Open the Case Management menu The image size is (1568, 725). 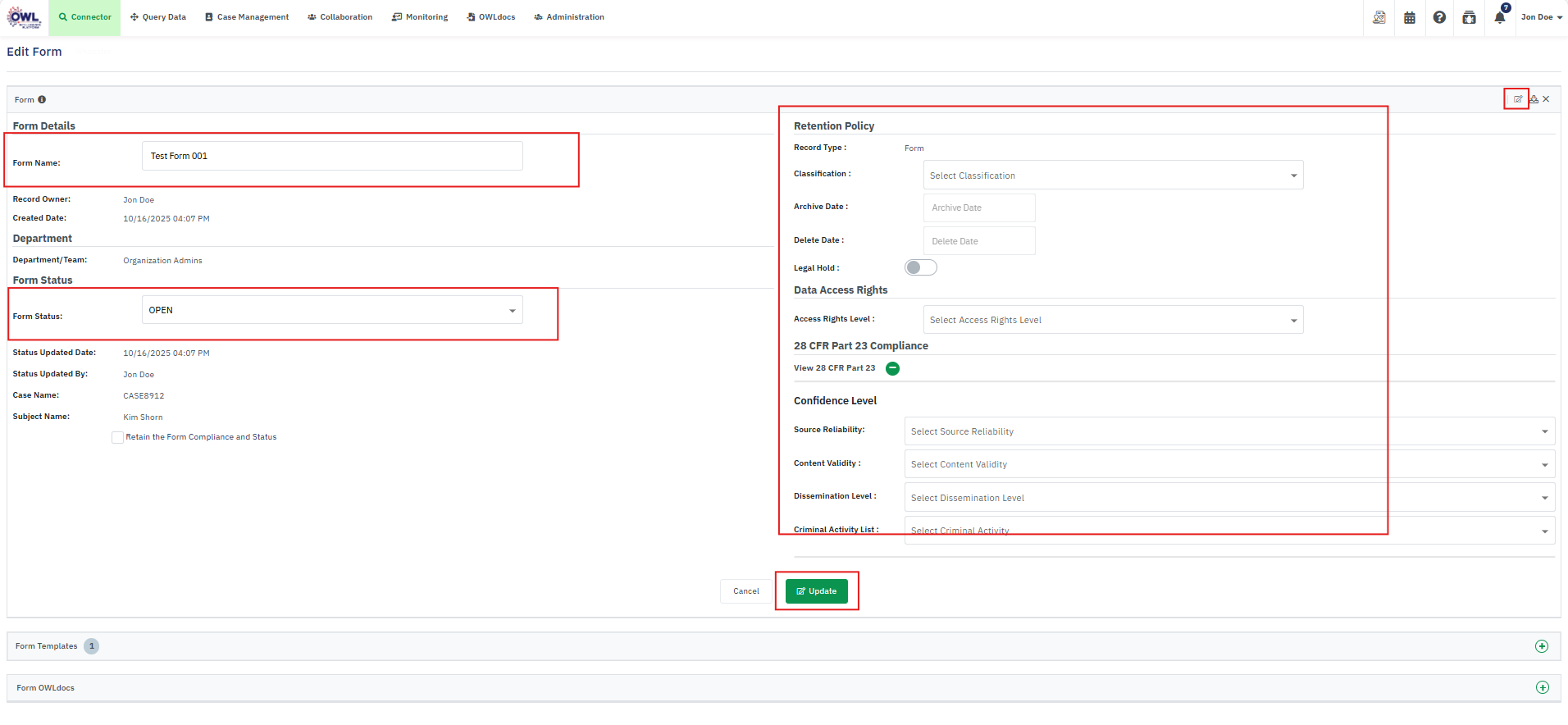pyautogui.click(x=247, y=17)
